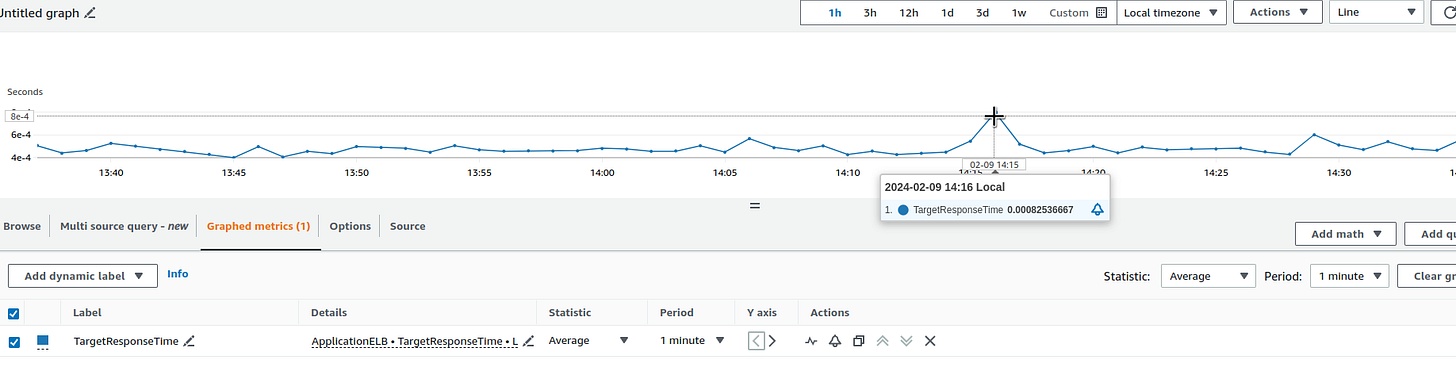The width and height of the screenshot is (1456, 374).
Task: Edit the graph title with pencil icon
Action: [90, 13]
